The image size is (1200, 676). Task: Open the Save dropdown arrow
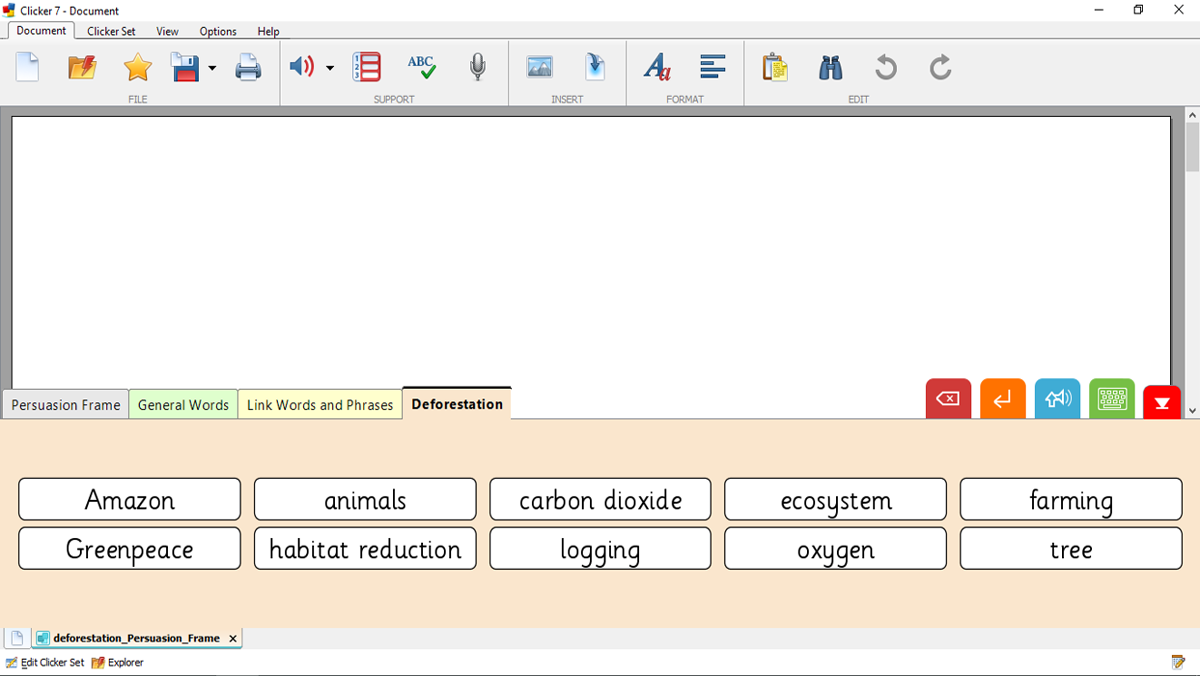tap(212, 69)
